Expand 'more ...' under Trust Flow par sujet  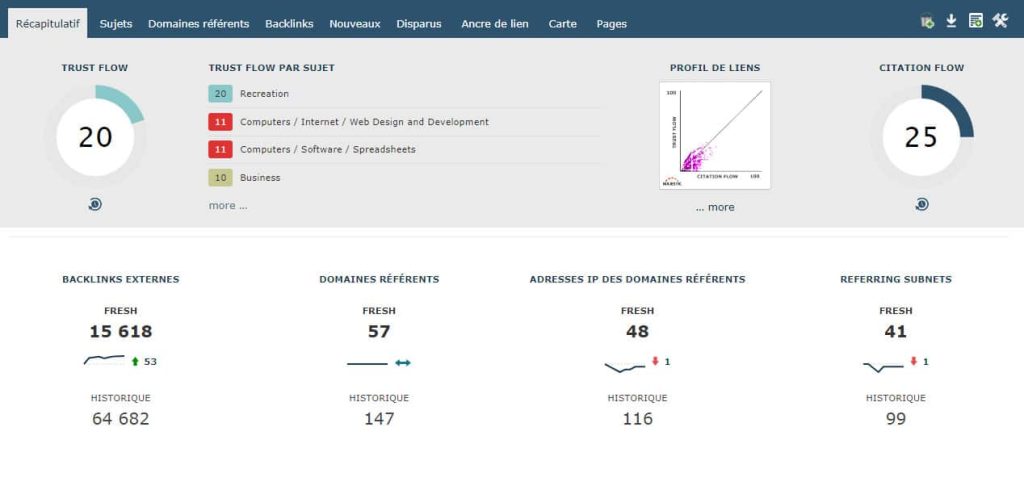pos(228,206)
